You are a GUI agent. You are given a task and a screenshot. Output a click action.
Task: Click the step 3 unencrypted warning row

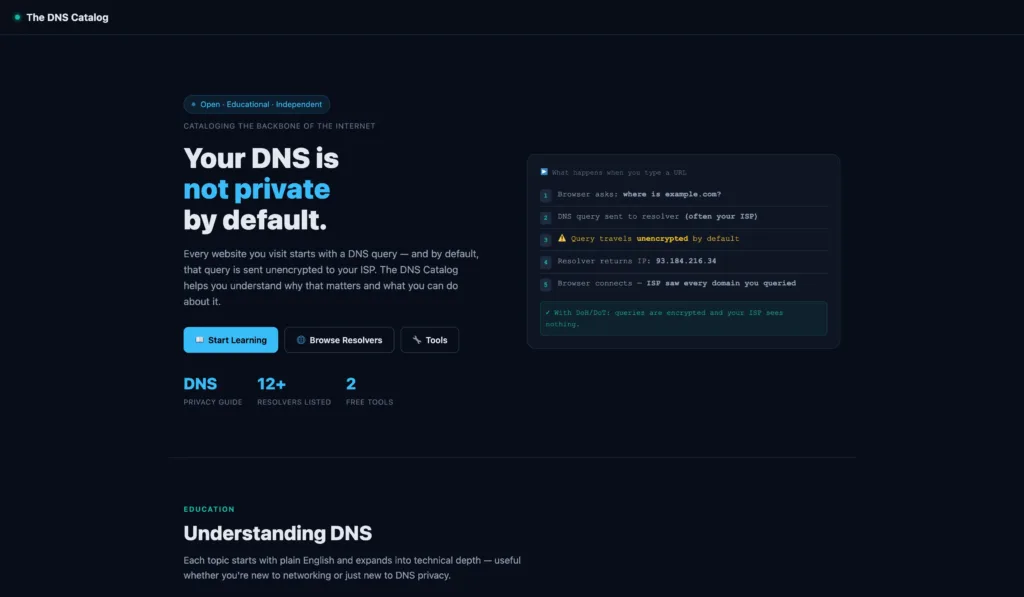click(683, 239)
